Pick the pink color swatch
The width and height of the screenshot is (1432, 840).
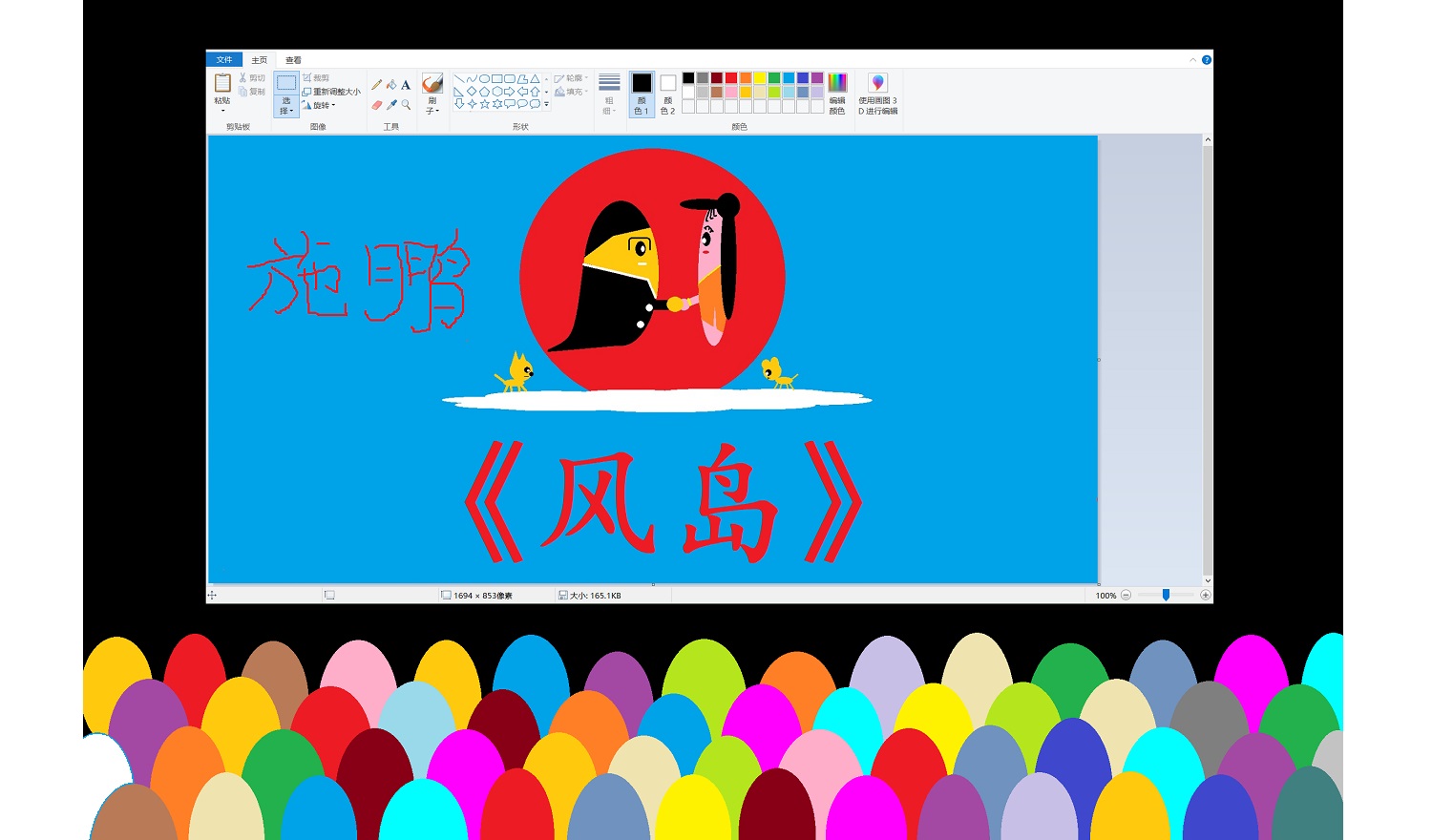(x=731, y=92)
